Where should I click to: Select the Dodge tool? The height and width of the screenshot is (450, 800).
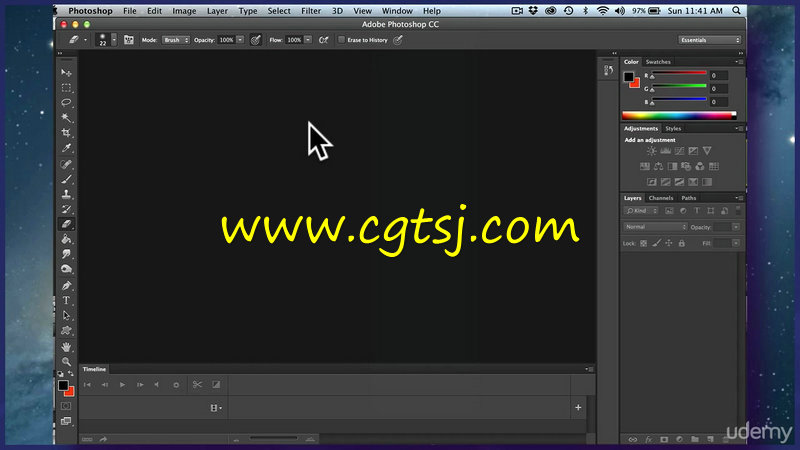coord(66,269)
